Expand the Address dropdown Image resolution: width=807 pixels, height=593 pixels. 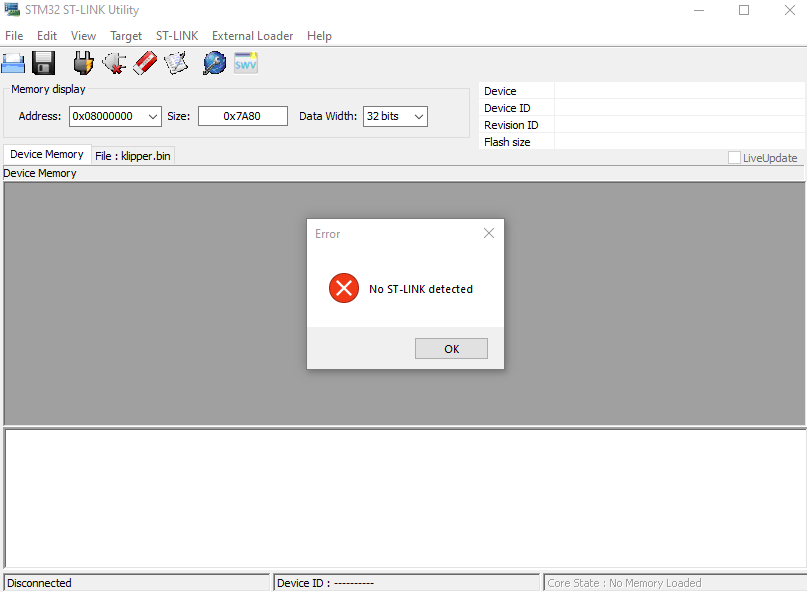point(153,117)
